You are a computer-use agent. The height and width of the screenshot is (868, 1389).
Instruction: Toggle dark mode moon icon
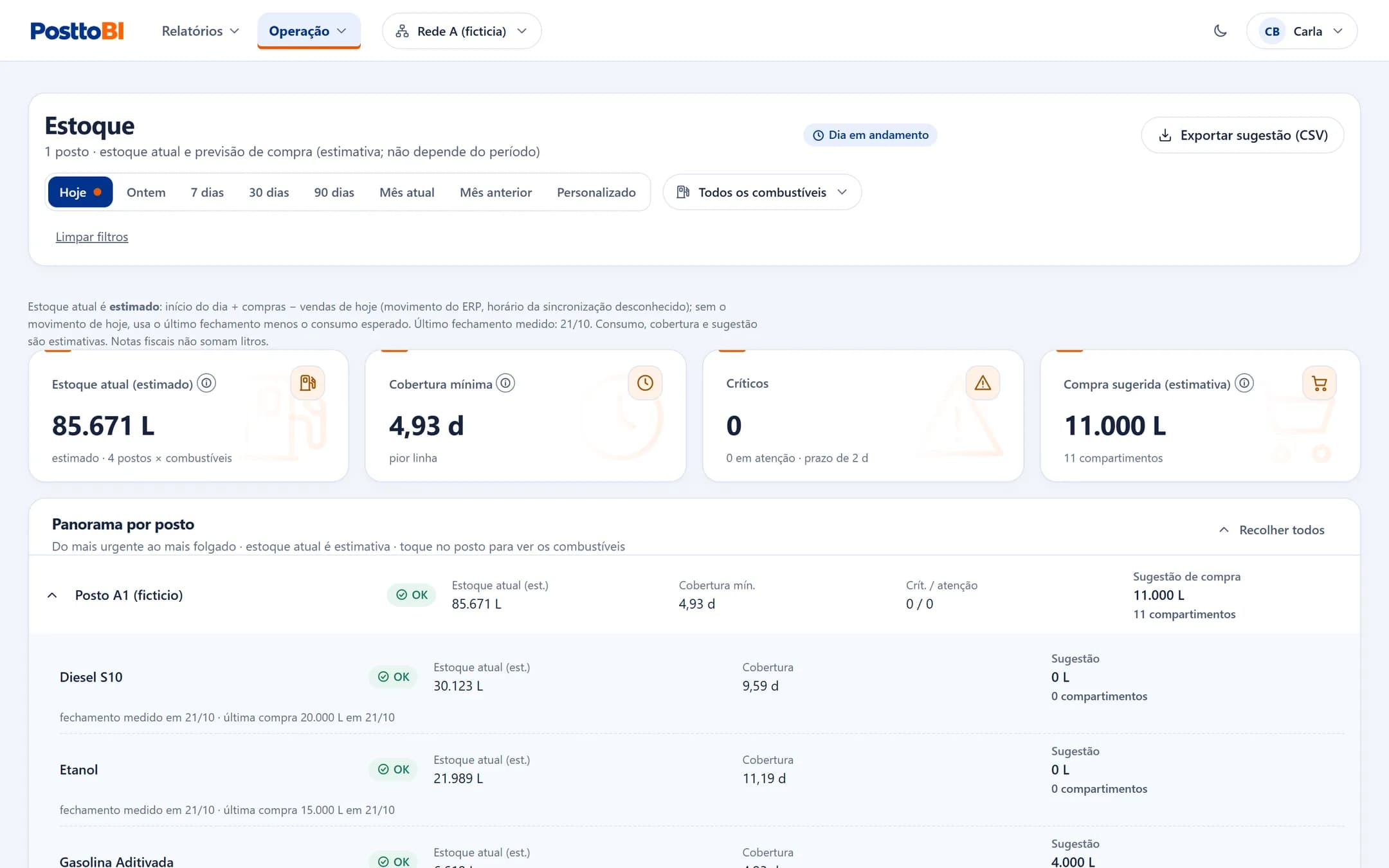coord(1220,31)
